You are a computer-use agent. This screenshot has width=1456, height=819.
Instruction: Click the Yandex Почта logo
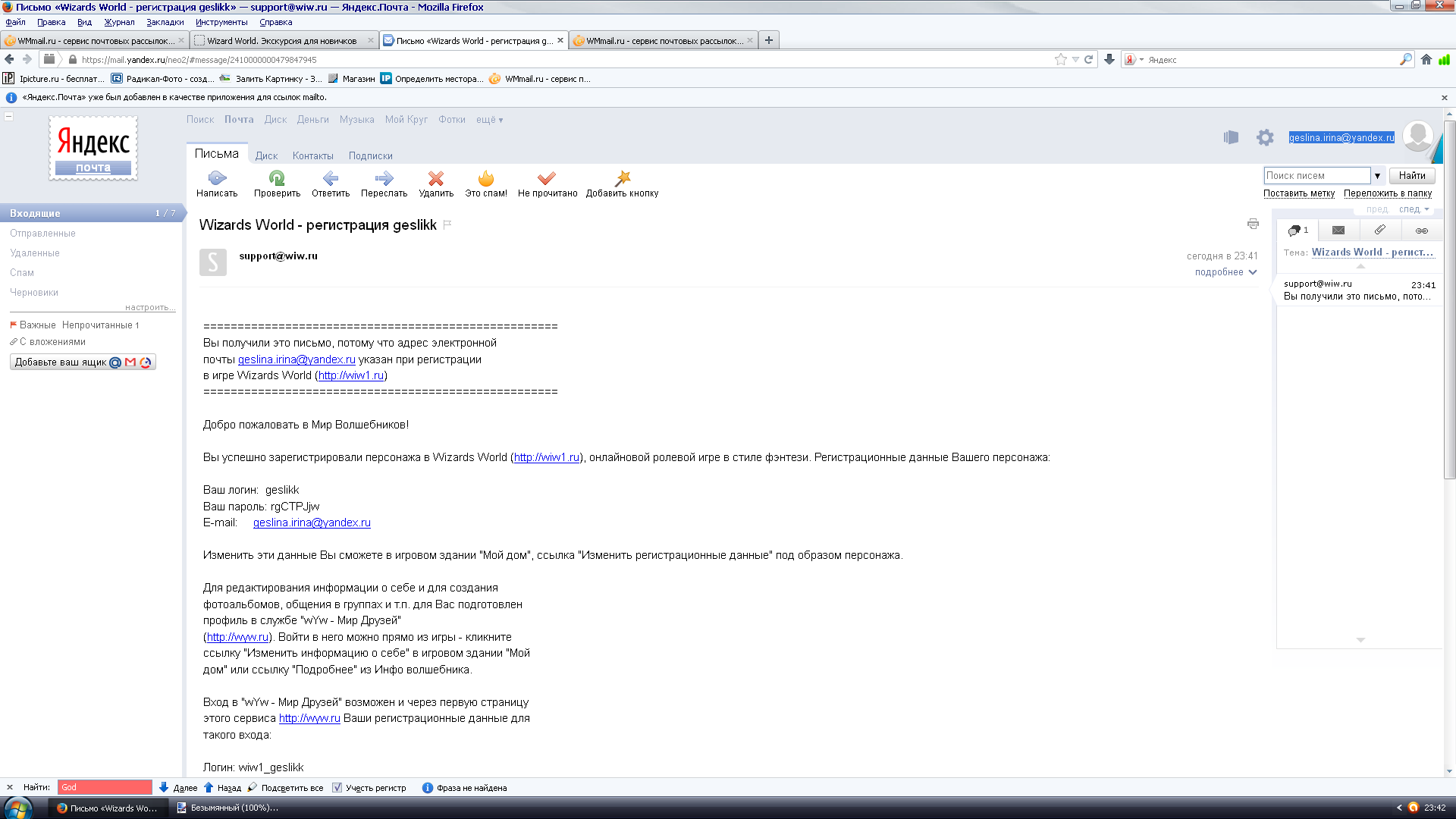93,148
